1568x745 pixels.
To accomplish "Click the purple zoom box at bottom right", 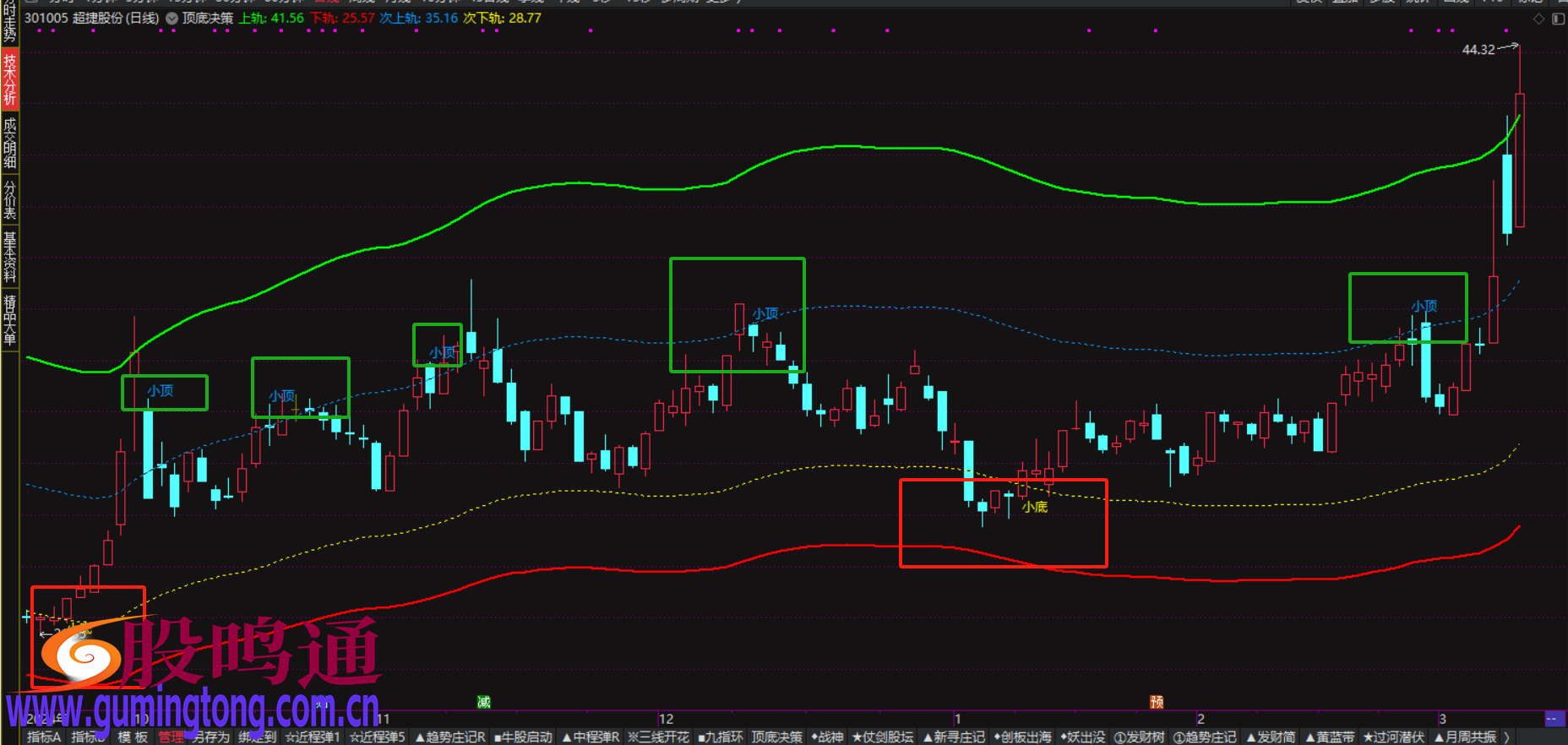I will point(1554,719).
